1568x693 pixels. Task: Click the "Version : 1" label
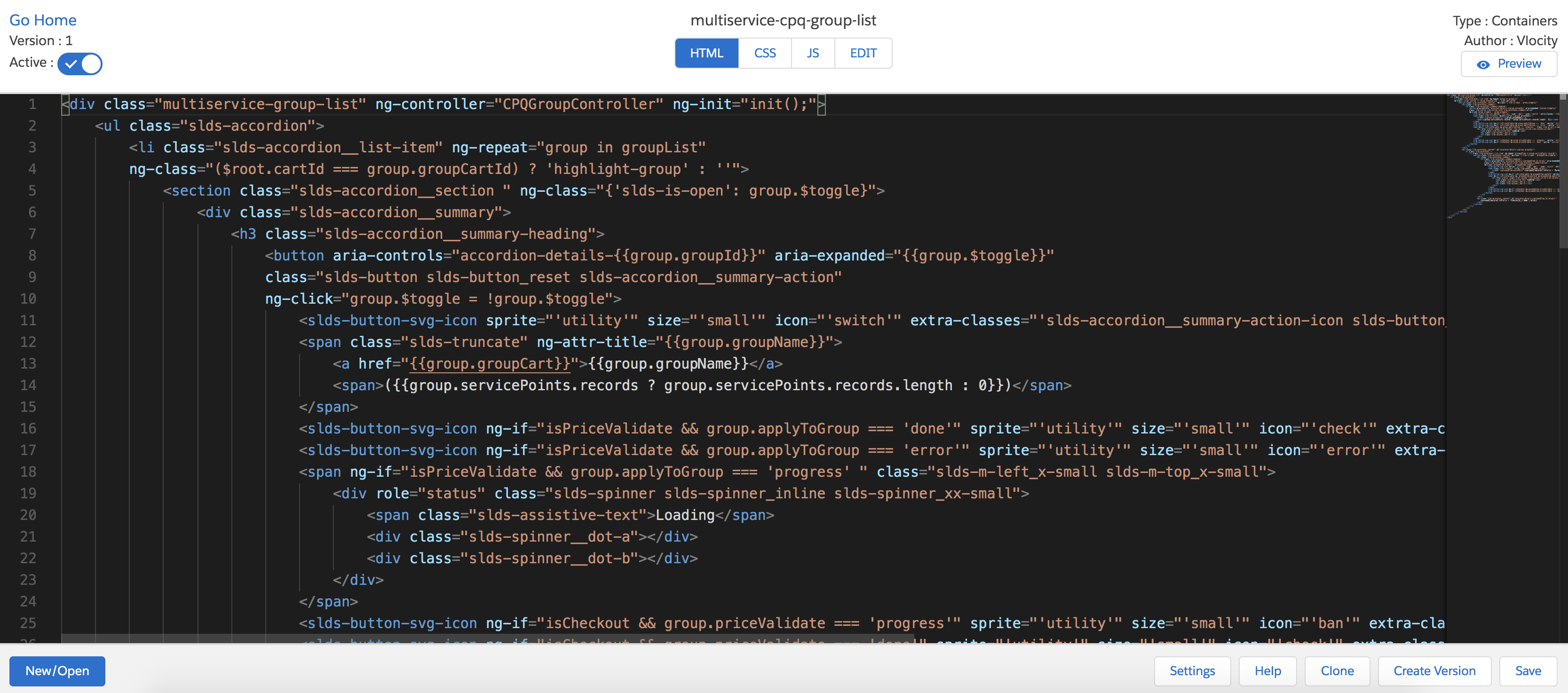41,41
